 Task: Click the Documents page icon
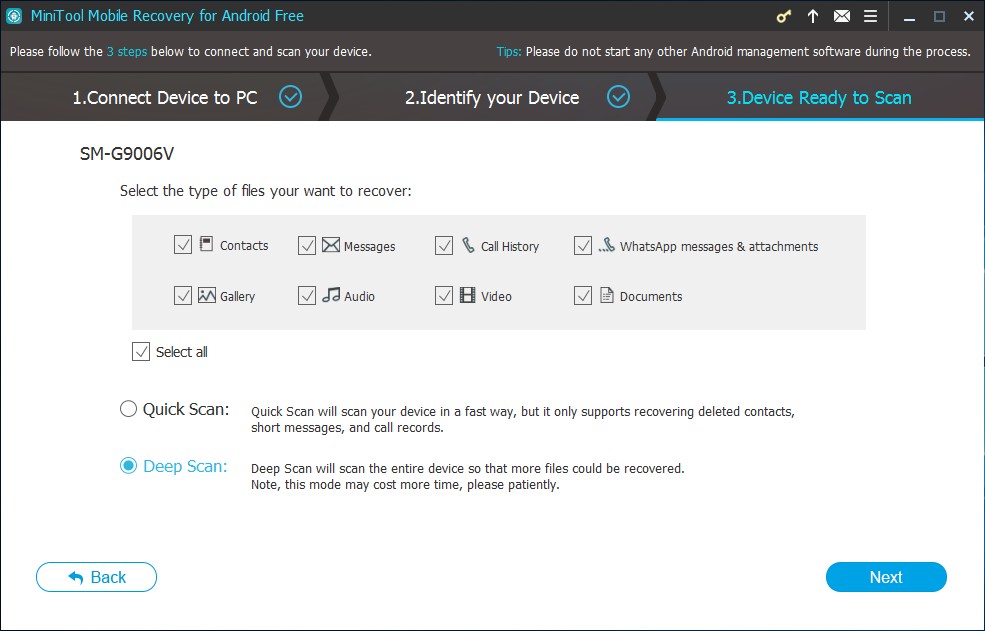606,295
